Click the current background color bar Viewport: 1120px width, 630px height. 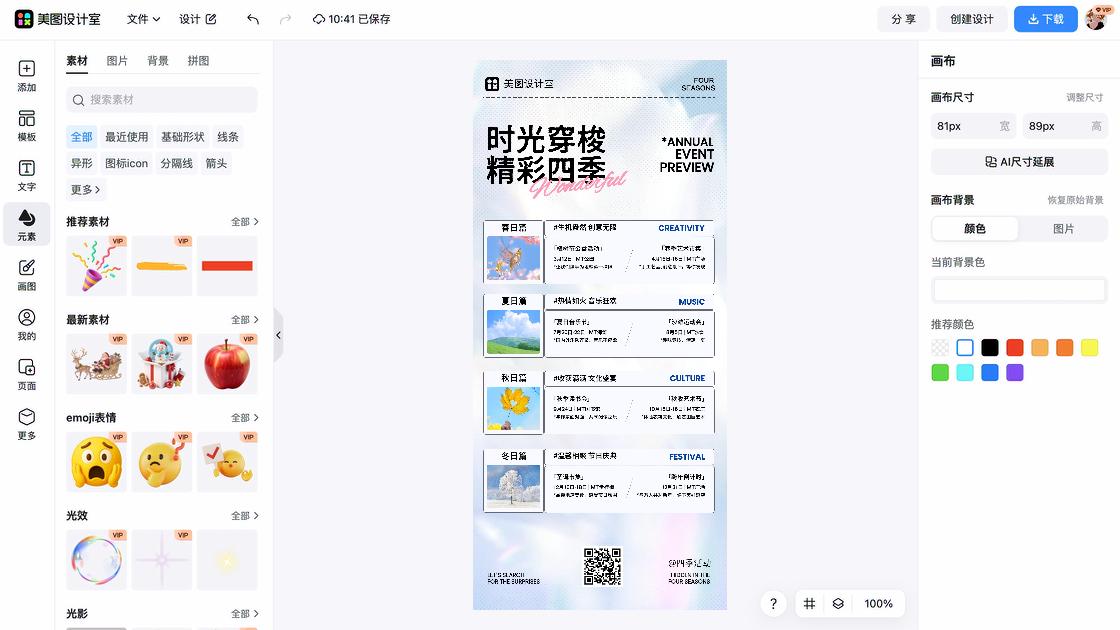coord(1019,290)
